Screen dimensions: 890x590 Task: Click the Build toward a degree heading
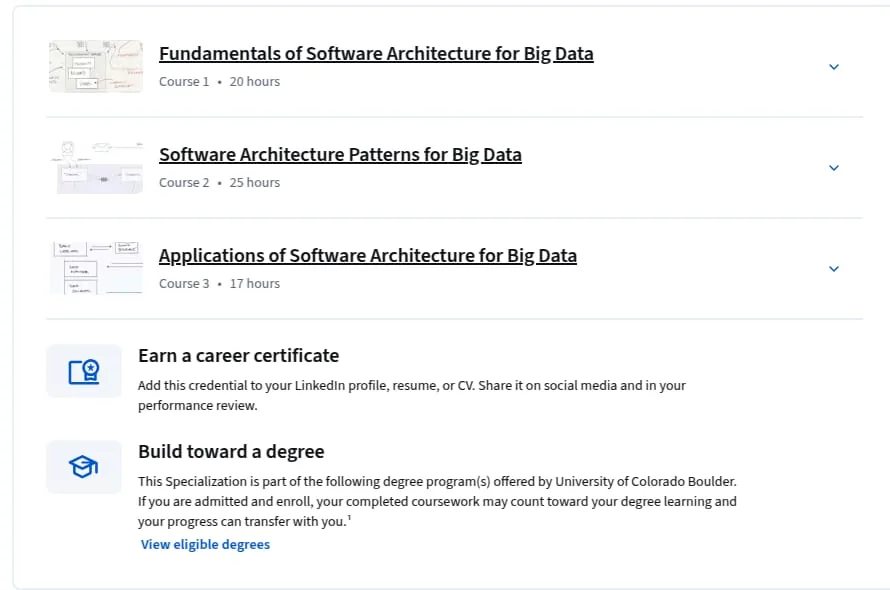[x=231, y=451]
